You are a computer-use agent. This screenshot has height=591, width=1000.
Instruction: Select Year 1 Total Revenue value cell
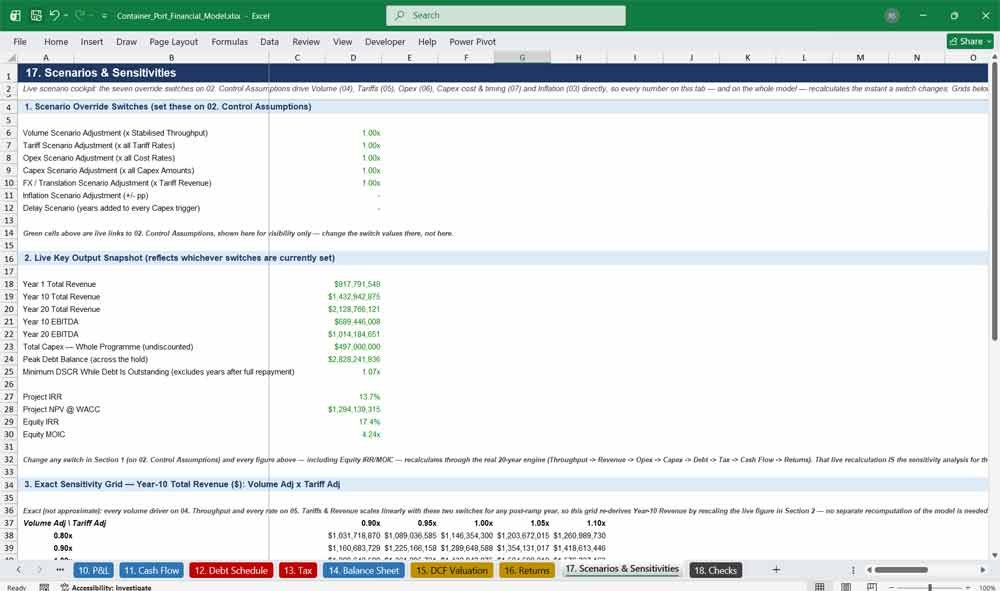tap(353, 284)
